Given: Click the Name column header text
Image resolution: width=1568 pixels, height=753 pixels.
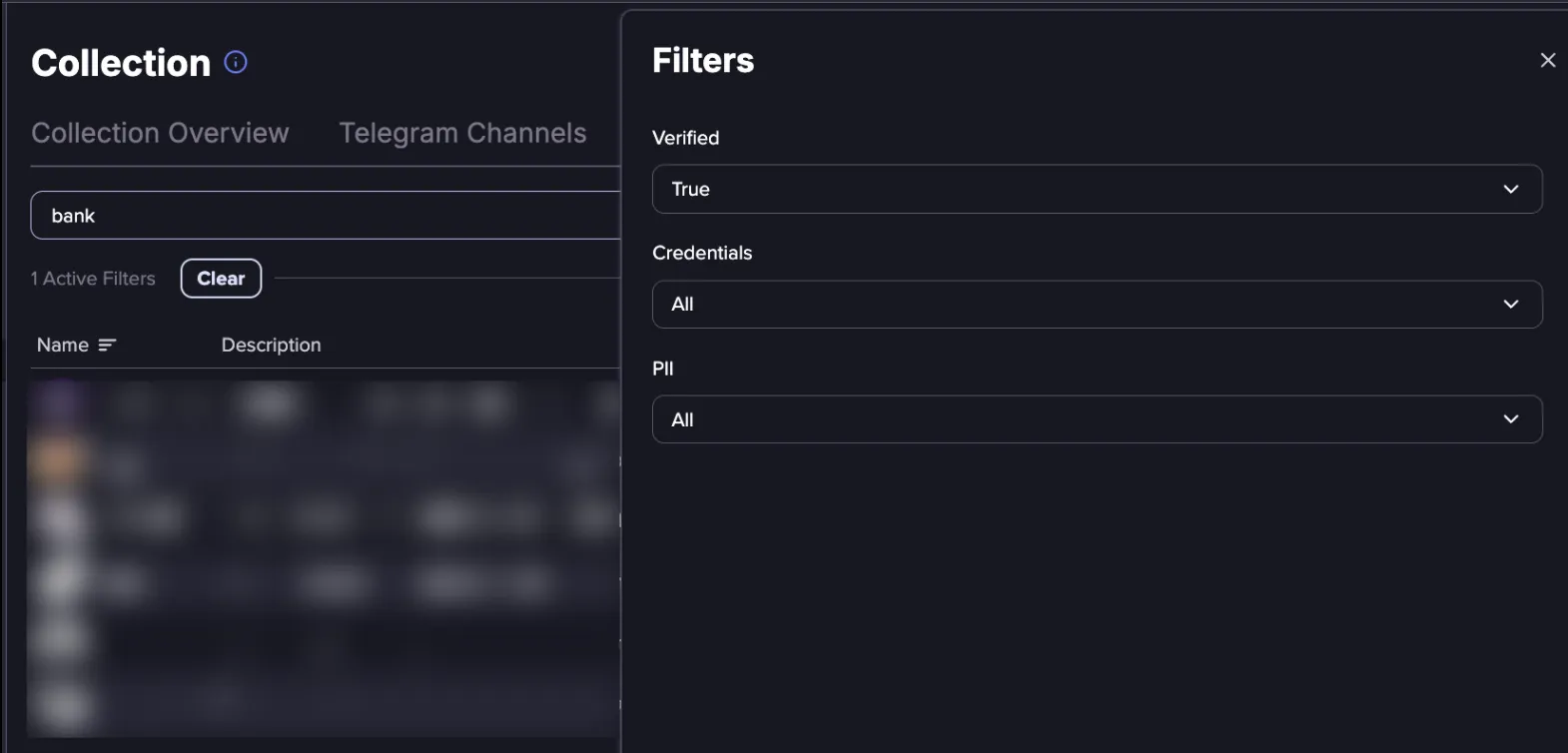Looking at the screenshot, I should (x=63, y=346).
